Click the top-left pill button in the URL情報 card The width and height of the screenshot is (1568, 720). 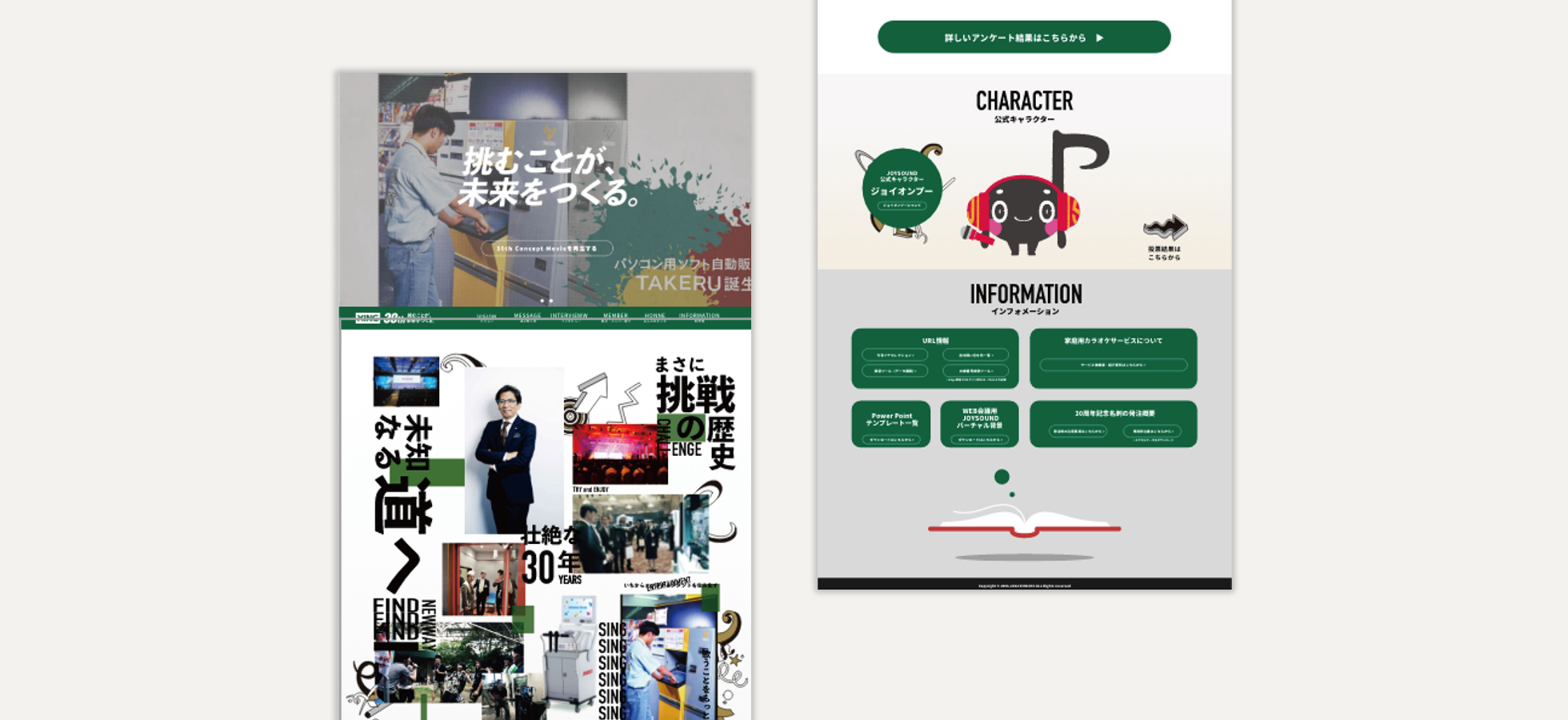[x=894, y=355]
